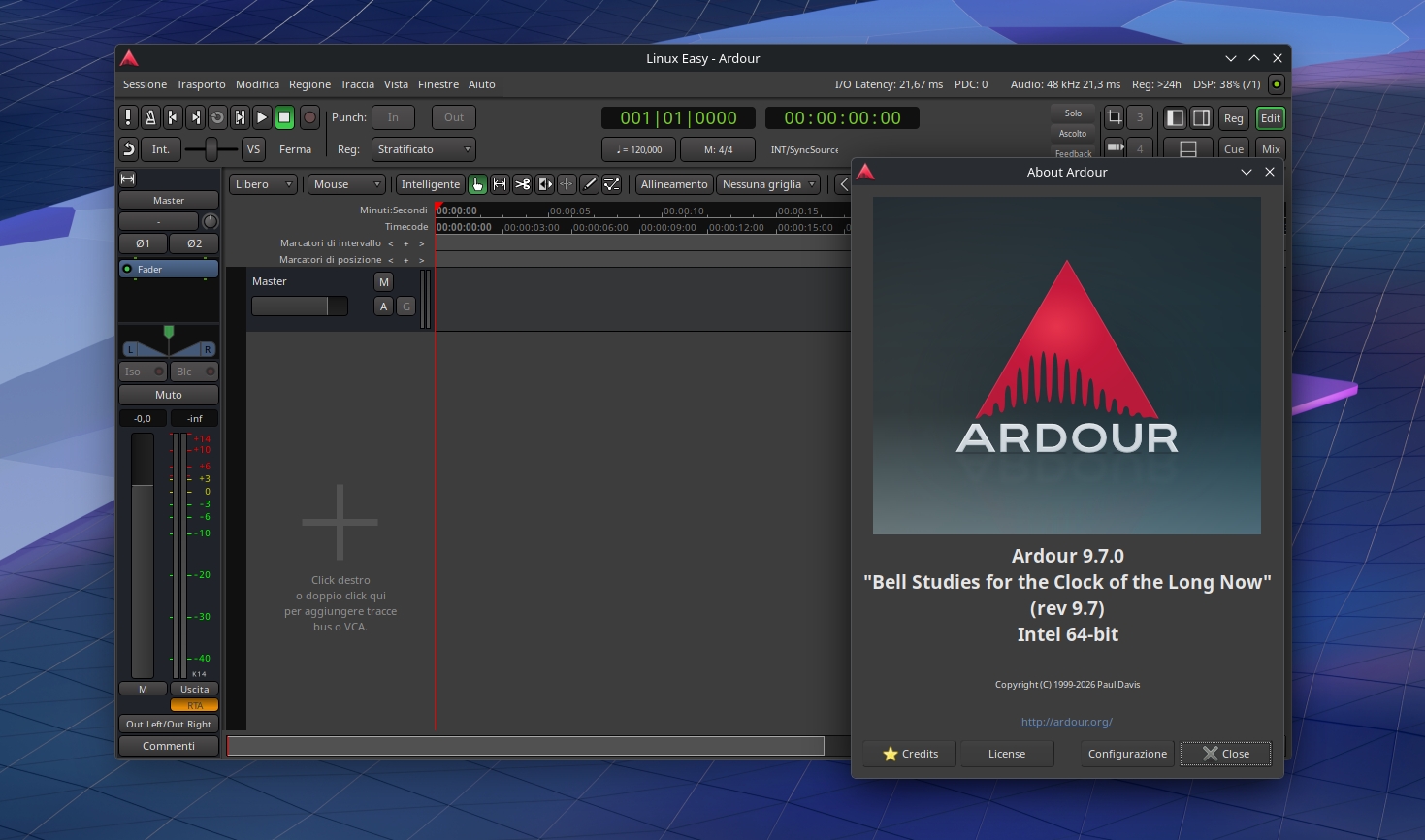
Task: Click the 00:00:00:00 timecode clock
Action: tap(842, 118)
